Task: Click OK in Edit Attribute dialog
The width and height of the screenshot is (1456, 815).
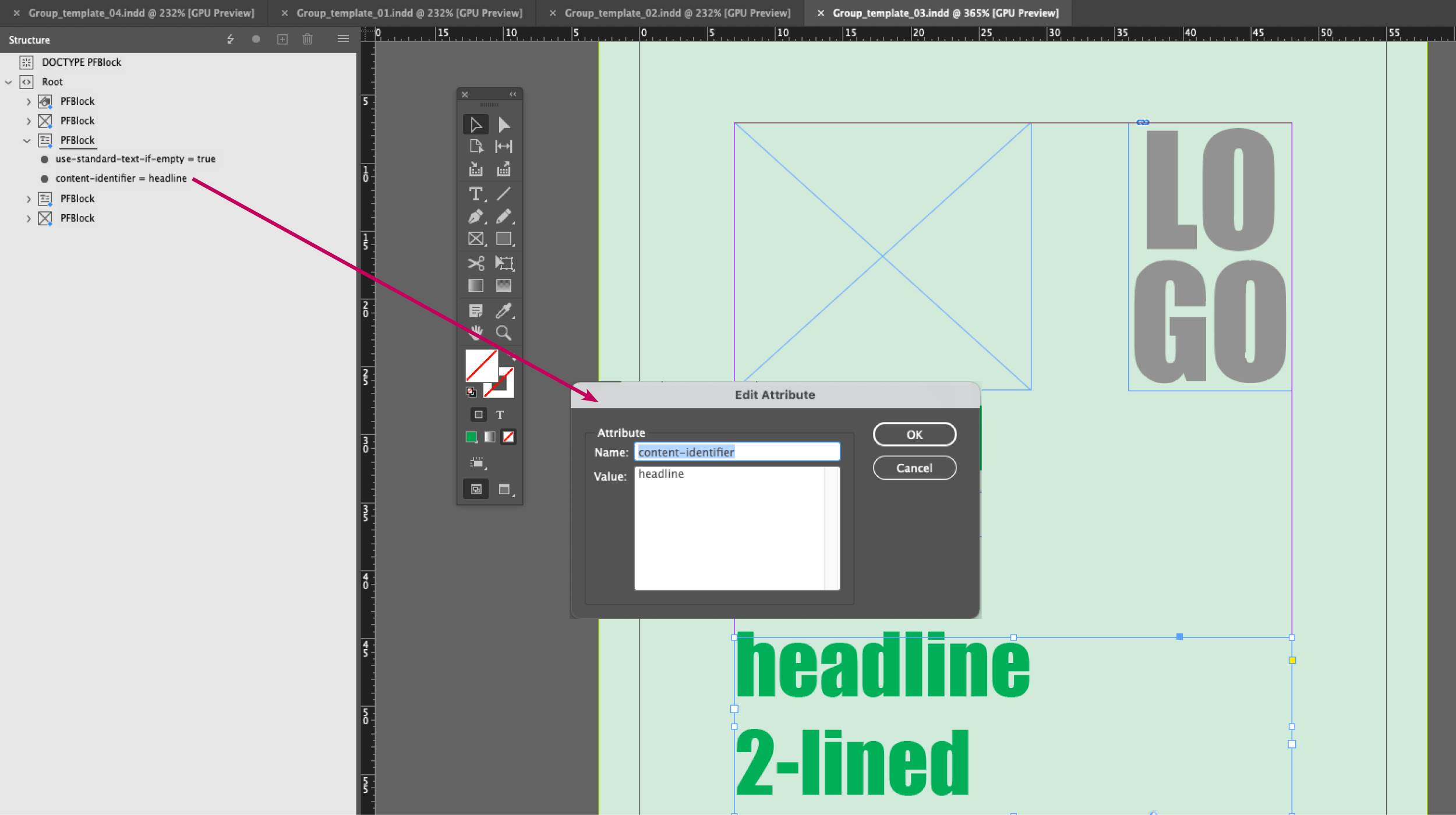Action: [914, 434]
